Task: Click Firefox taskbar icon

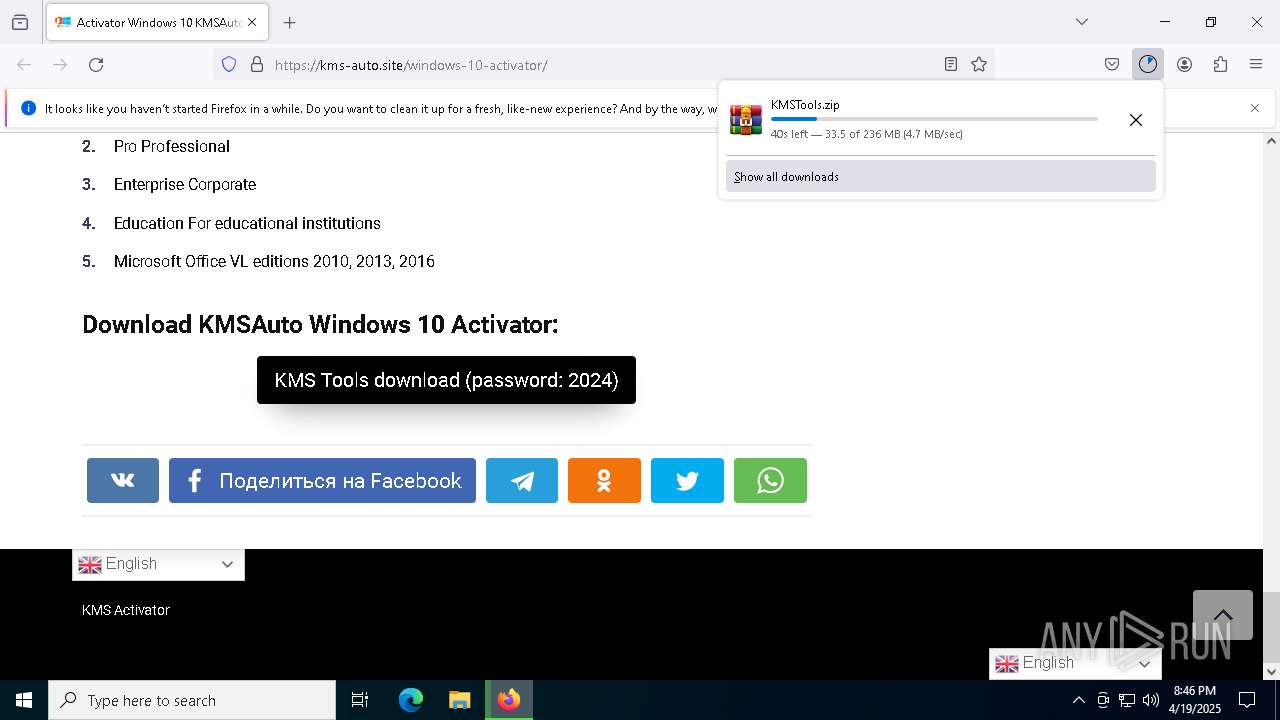Action: tap(509, 700)
